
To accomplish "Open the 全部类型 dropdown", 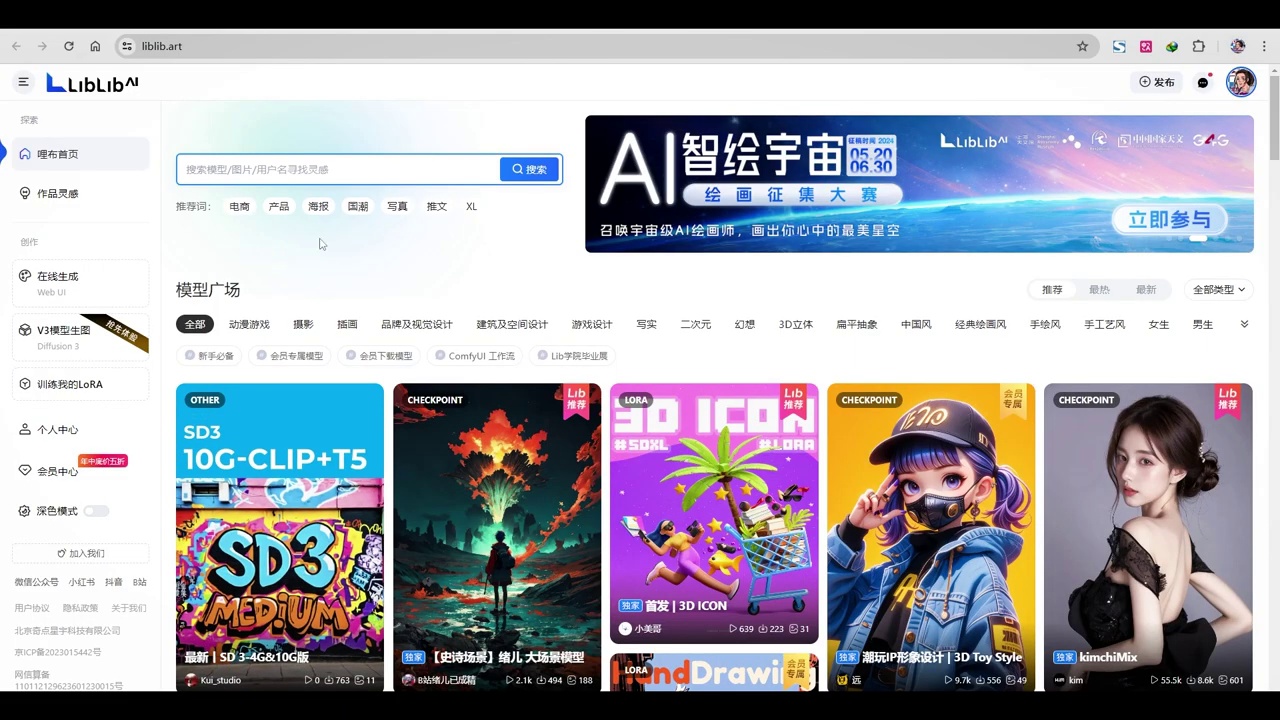I will (1219, 289).
